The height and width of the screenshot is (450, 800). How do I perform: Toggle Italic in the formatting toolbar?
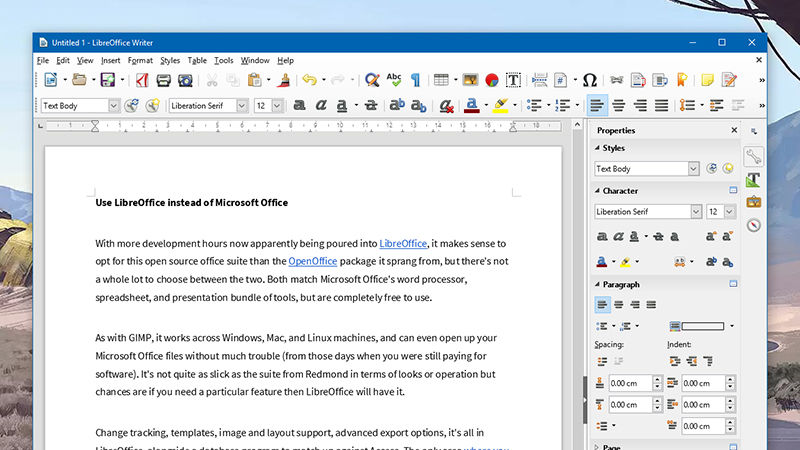321,106
